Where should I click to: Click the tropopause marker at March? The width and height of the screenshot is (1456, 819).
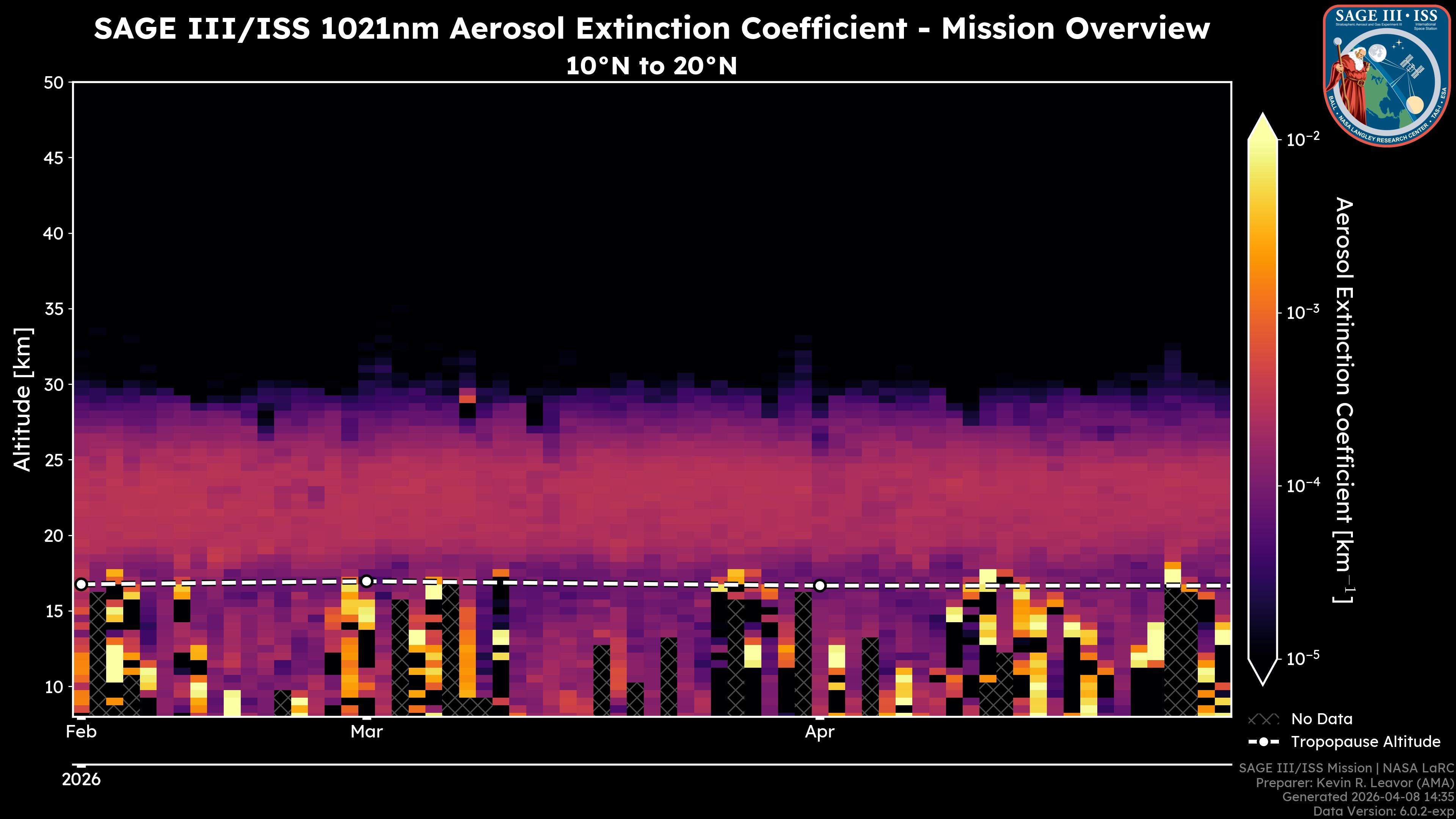point(366,581)
